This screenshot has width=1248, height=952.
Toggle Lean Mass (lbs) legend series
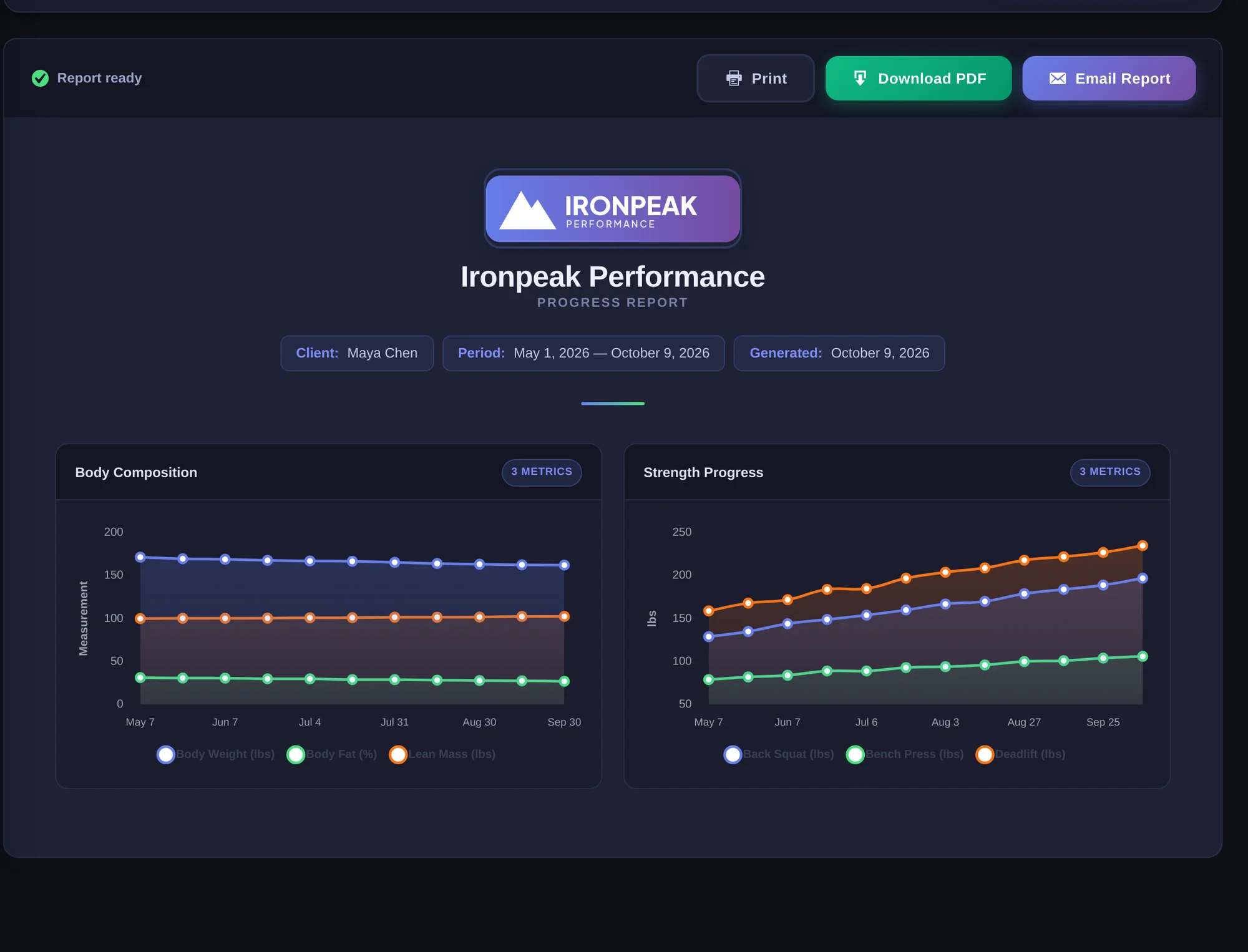coord(442,754)
